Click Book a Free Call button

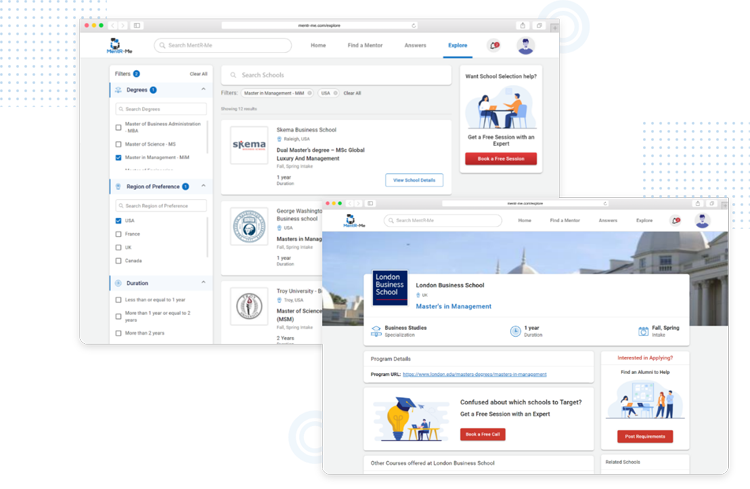[x=483, y=434]
